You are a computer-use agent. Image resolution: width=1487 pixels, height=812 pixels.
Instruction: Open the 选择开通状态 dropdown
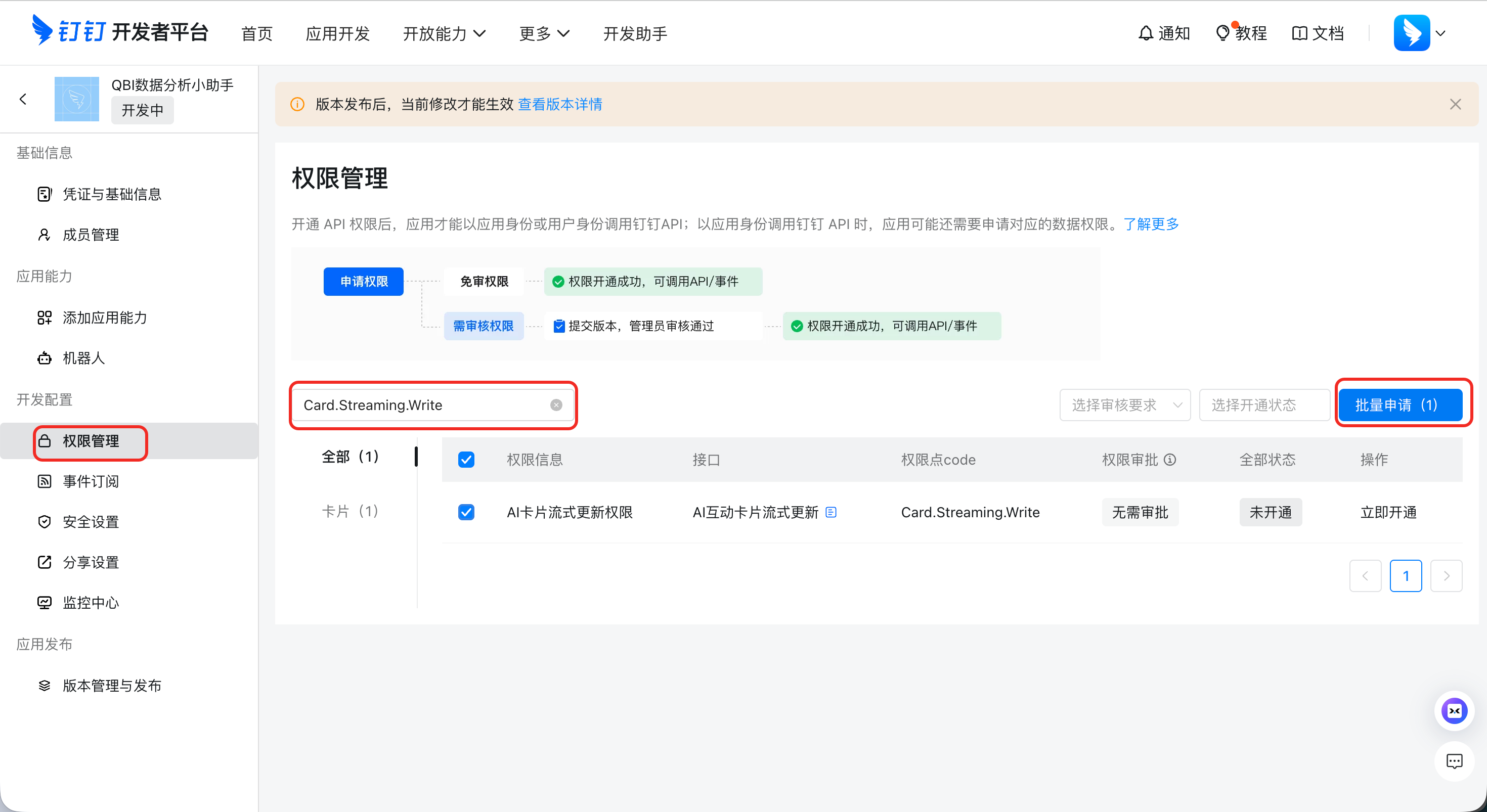(x=1264, y=404)
